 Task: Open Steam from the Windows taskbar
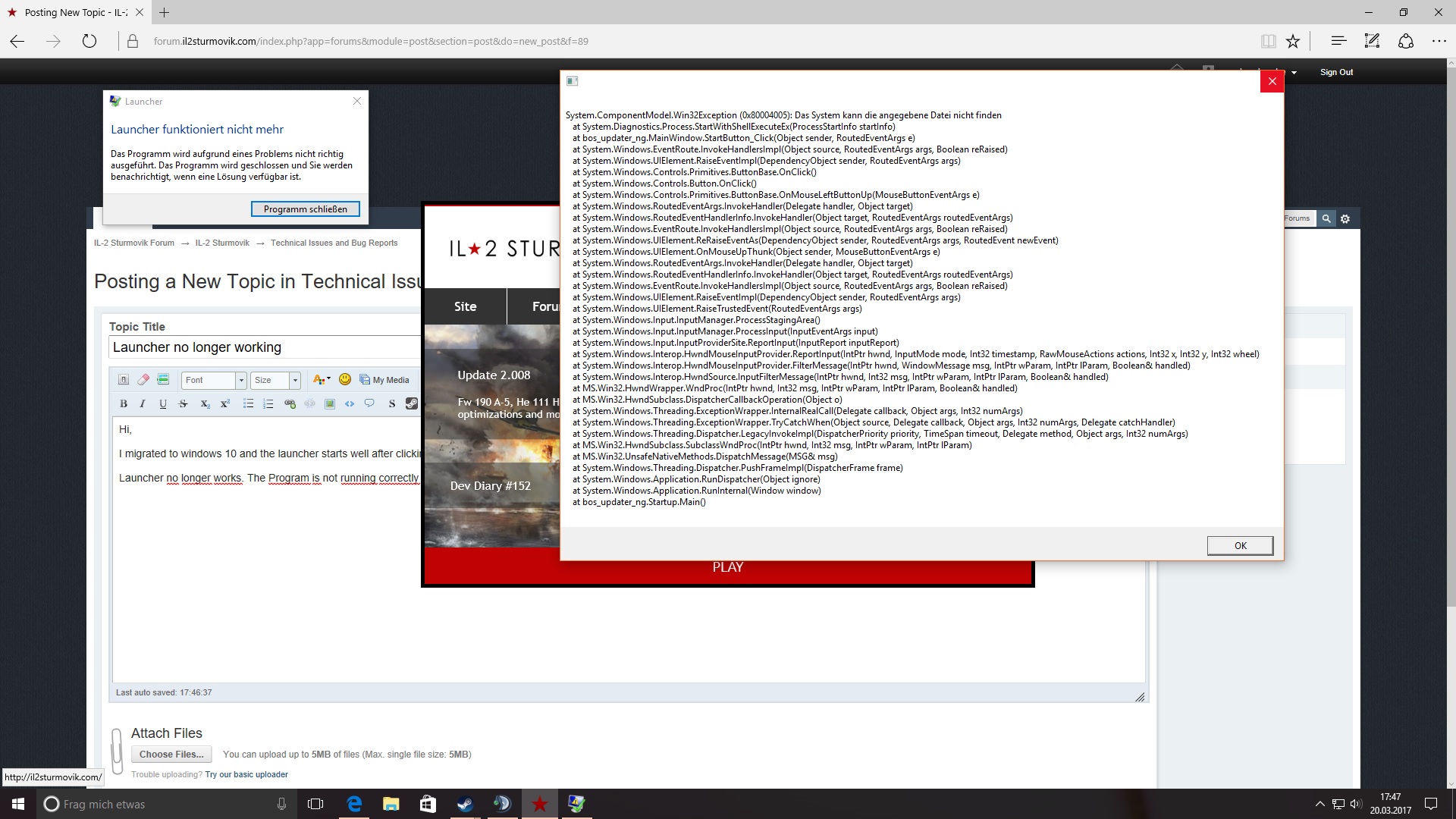point(465,804)
